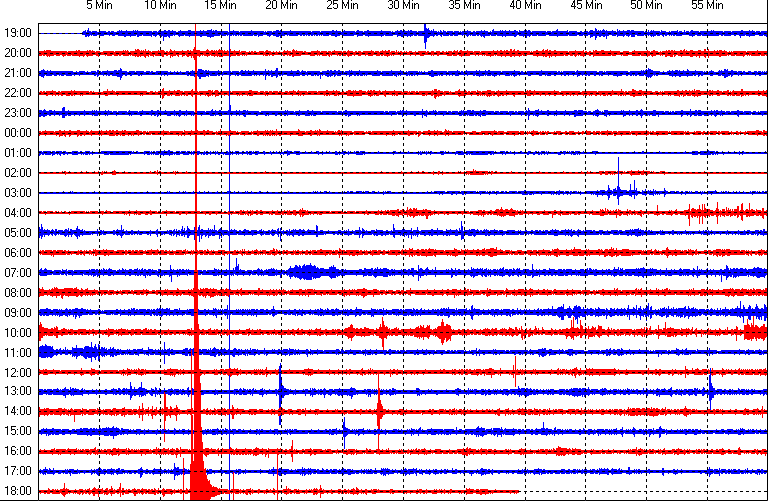Click the 40 Min axis label
The image size is (771, 504).
(x=526, y=5)
